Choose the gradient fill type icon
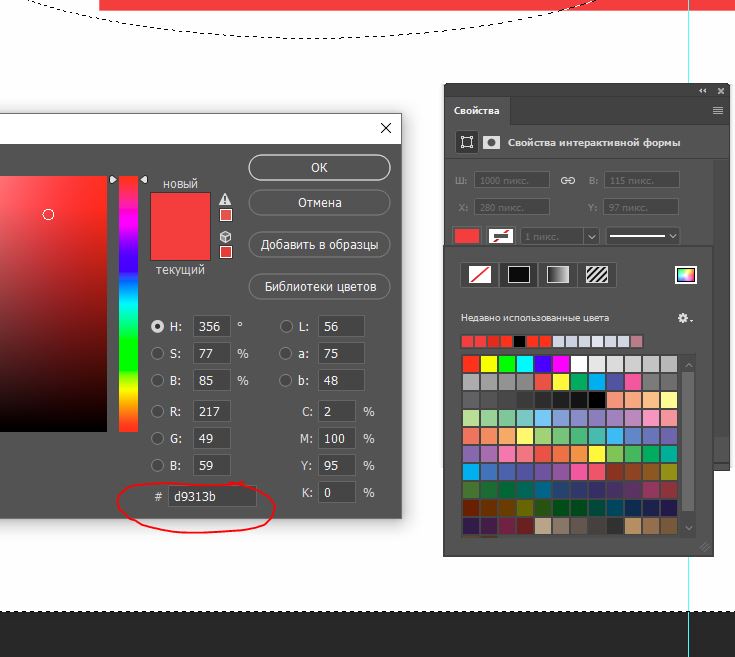 pyautogui.click(x=557, y=274)
